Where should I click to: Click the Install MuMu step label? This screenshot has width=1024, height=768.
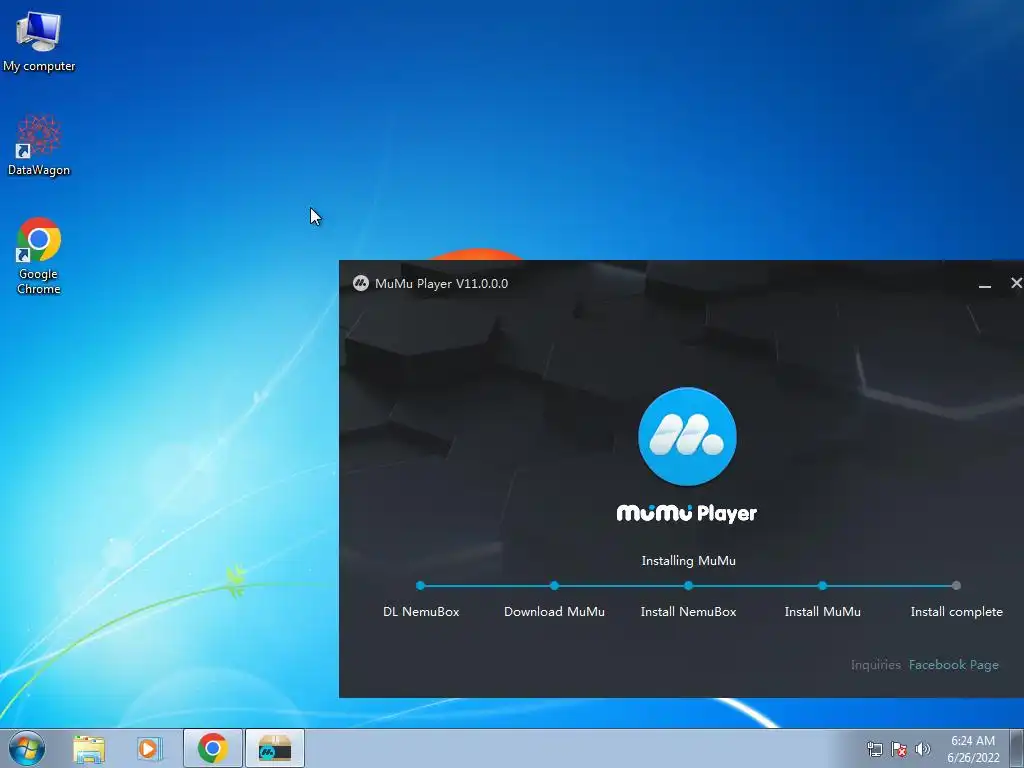click(x=822, y=612)
